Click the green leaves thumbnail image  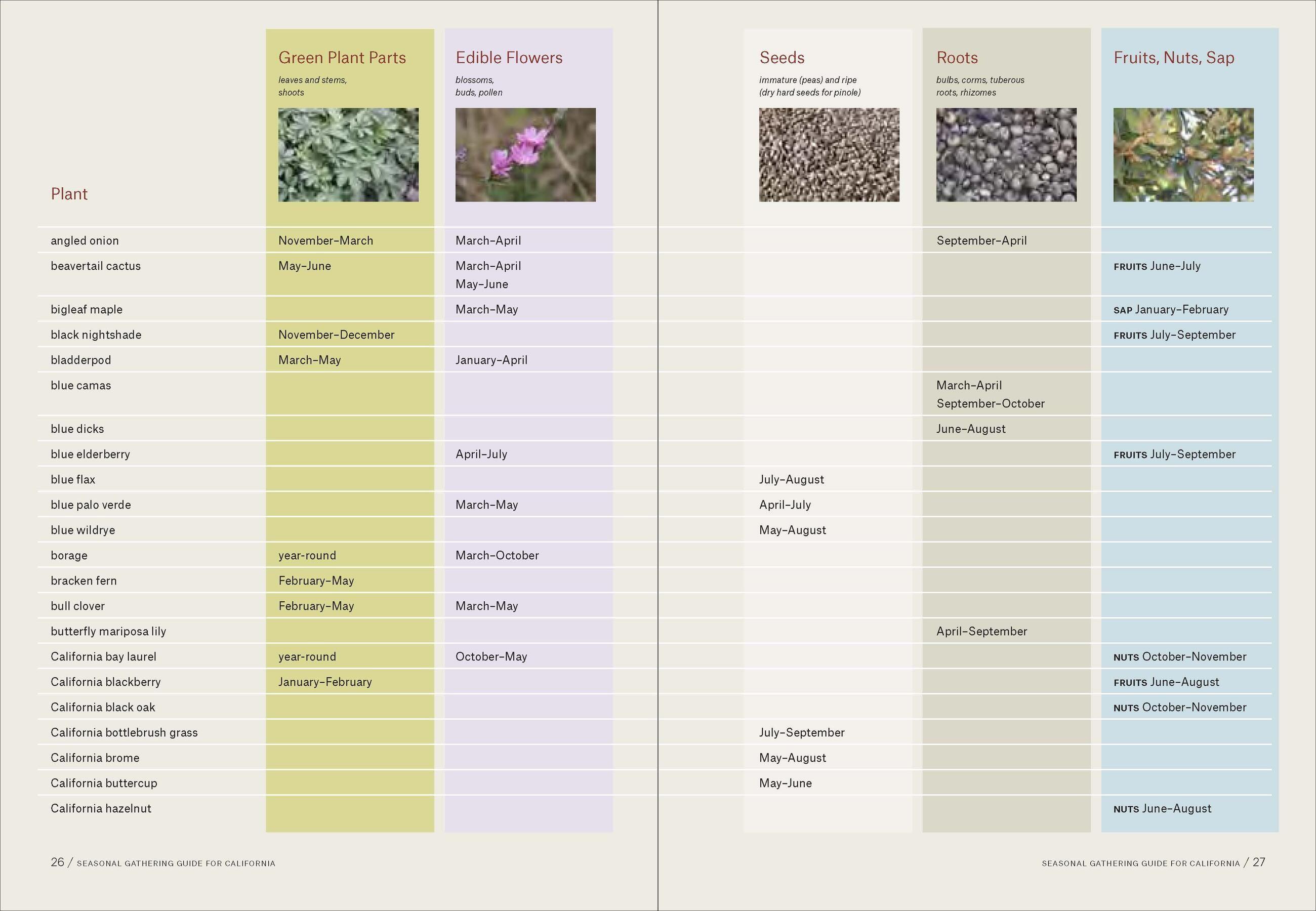348,155
